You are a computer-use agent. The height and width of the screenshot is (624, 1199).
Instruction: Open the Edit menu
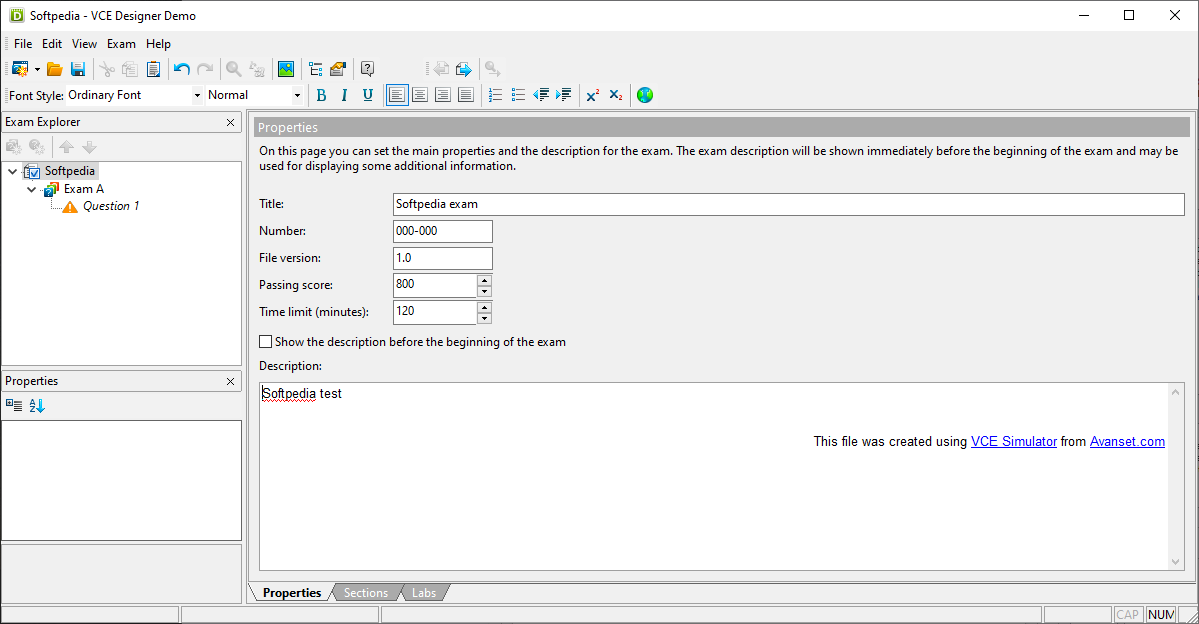(x=52, y=44)
